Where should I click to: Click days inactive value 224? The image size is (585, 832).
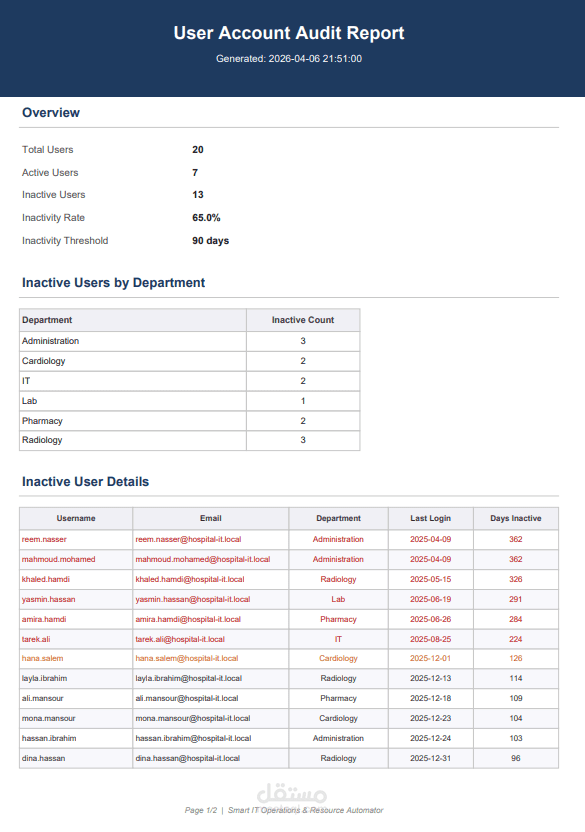tap(515, 639)
